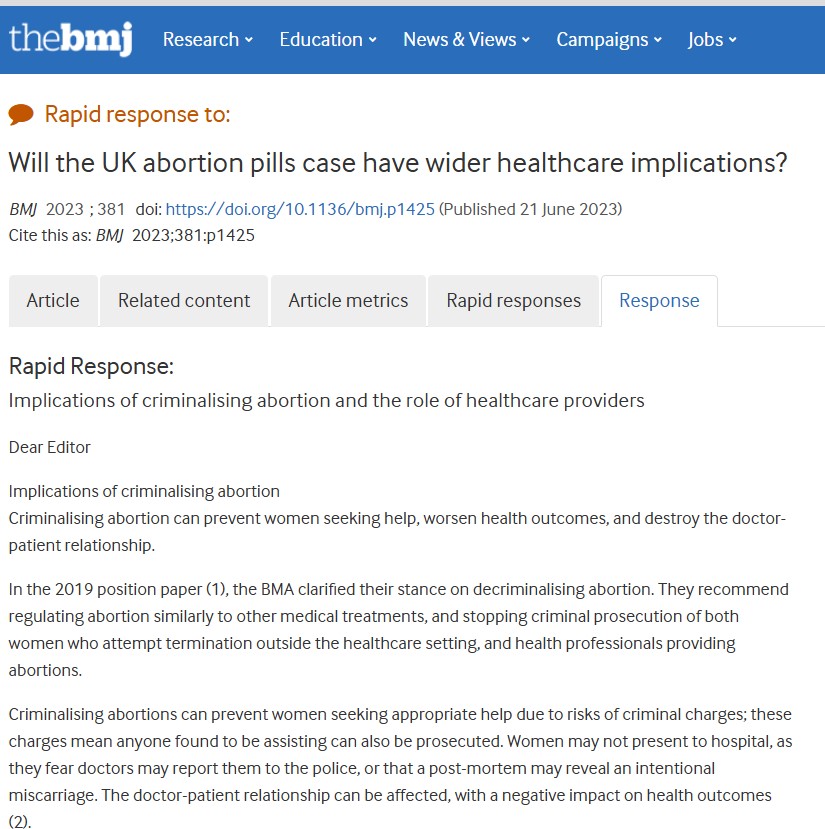Viewport: 825px width, 829px height.
Task: Click the 'Rapid Response:' section heading
Action: click(x=91, y=366)
